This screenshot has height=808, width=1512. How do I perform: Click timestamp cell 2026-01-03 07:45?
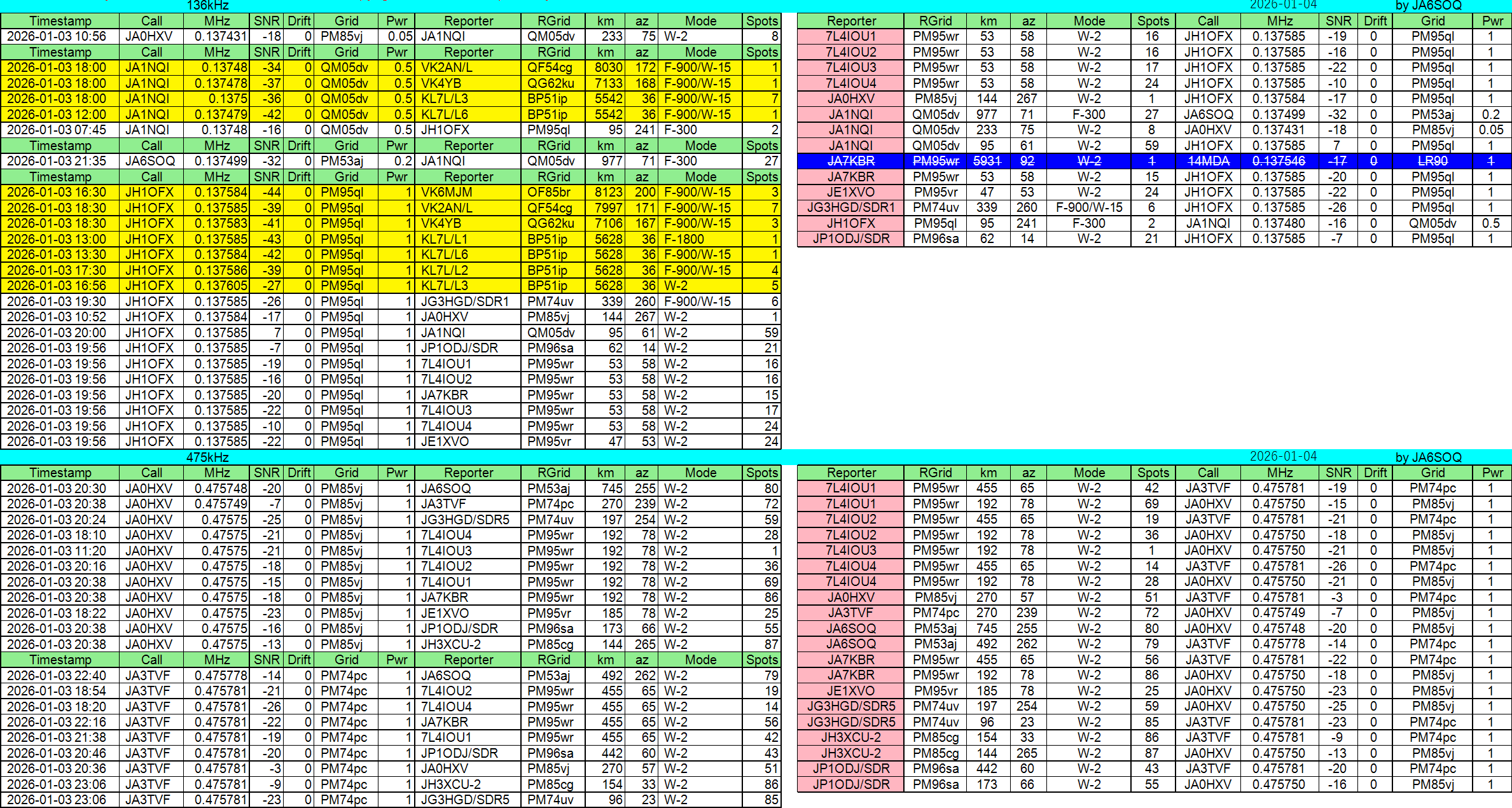57,130
